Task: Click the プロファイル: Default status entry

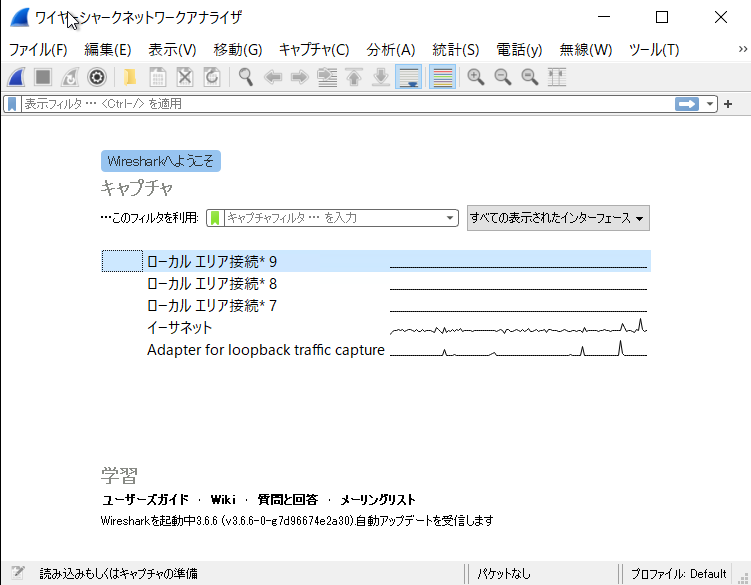Action: click(678, 573)
